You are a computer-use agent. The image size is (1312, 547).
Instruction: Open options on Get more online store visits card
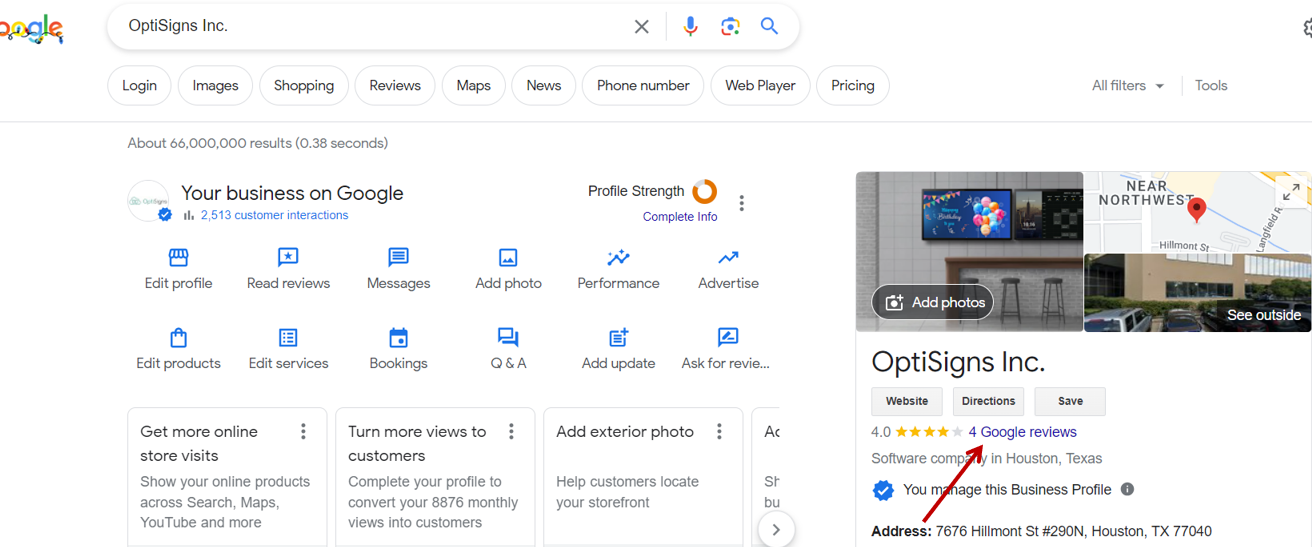click(x=303, y=432)
